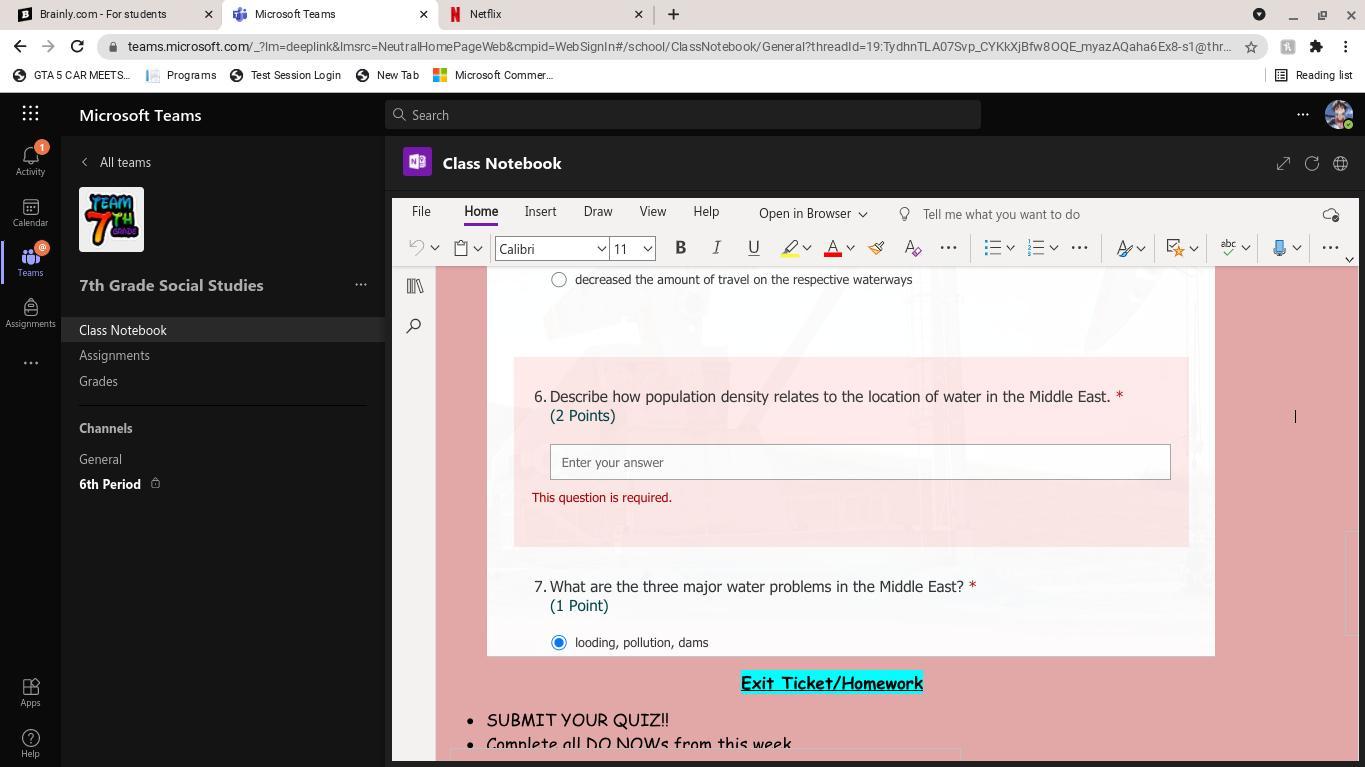Click the question 6 answer field
This screenshot has height=767, width=1365.
860,462
